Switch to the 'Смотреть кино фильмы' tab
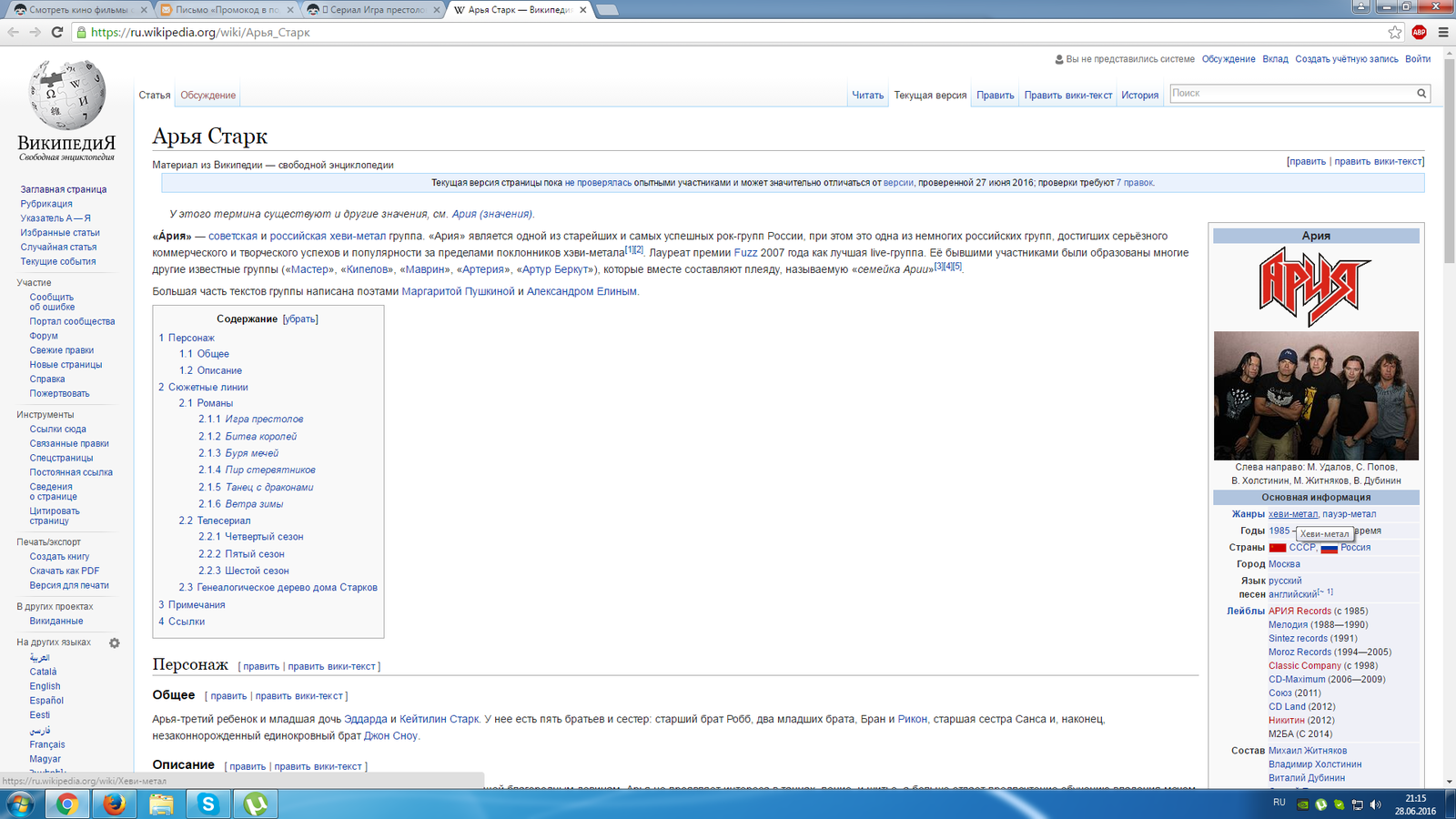The width and height of the screenshot is (1456, 819). click(80, 10)
